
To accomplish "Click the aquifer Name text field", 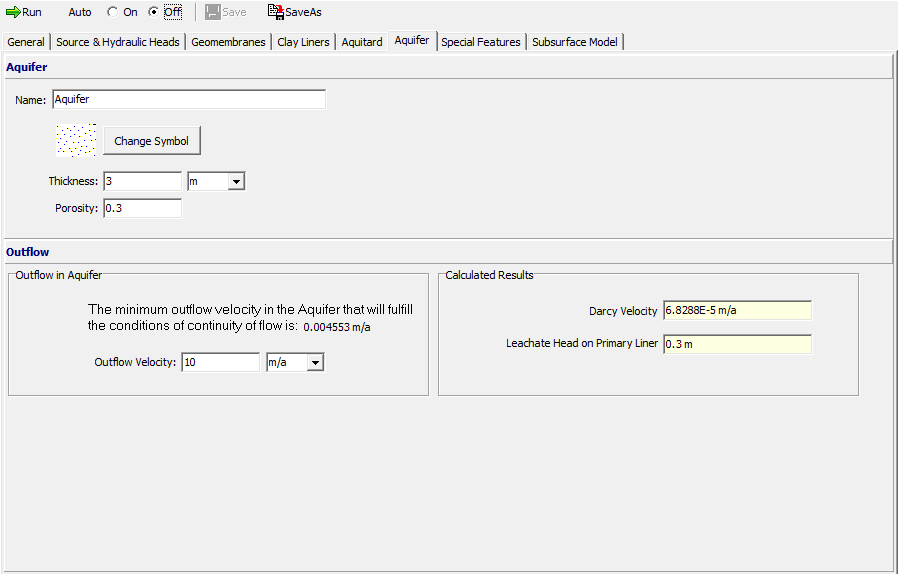I will 188,100.
